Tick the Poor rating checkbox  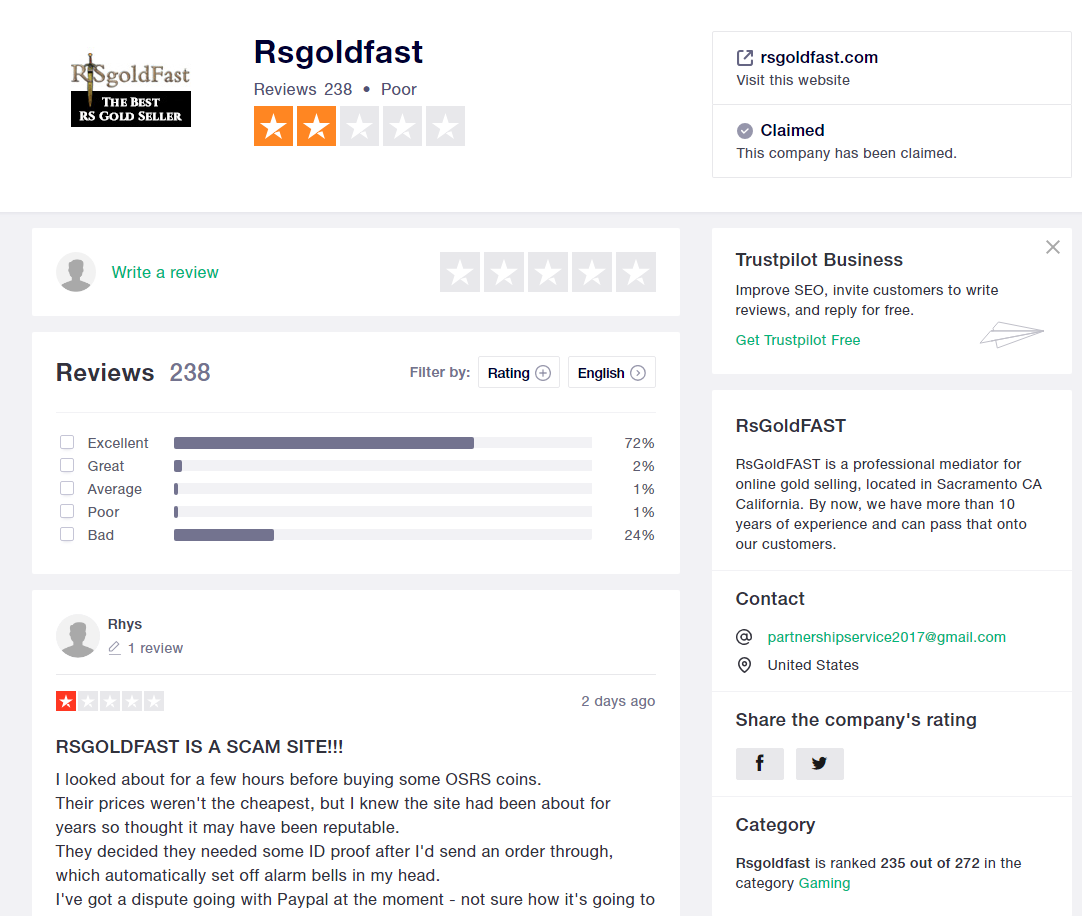[67, 511]
